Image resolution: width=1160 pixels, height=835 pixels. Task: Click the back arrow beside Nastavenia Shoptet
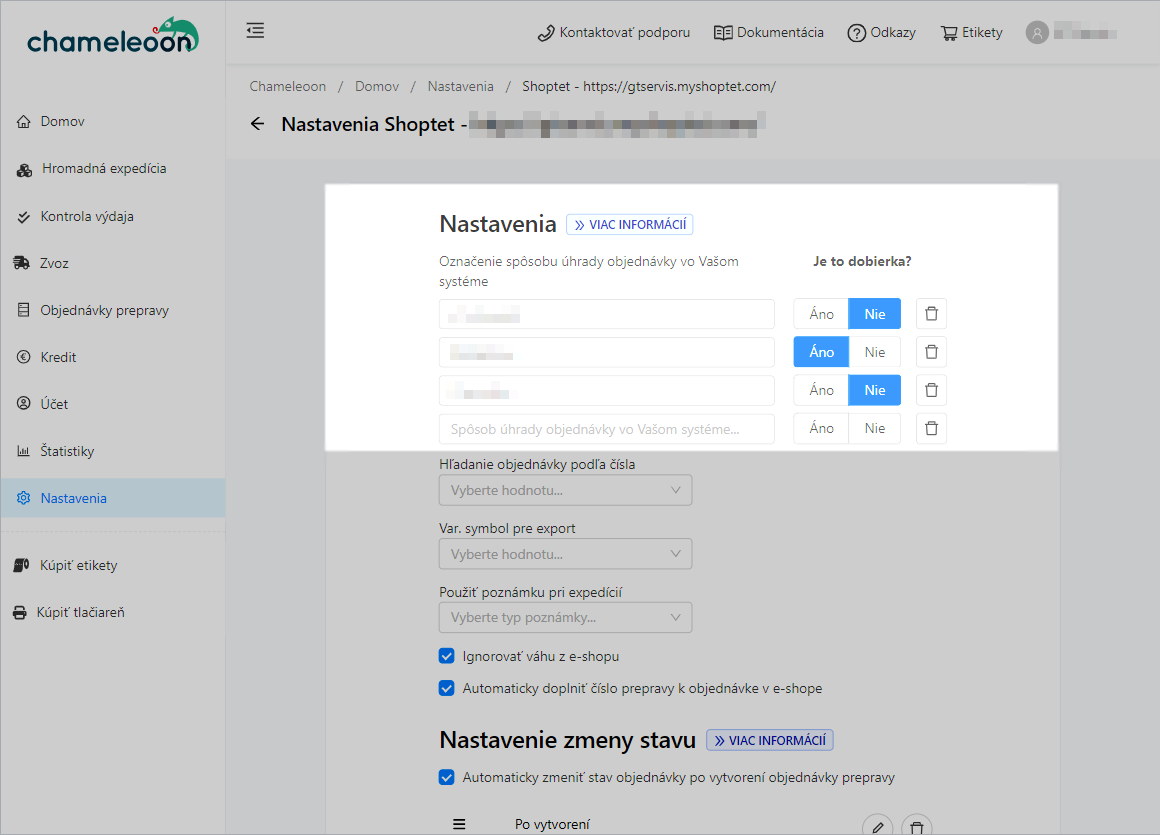coord(257,124)
